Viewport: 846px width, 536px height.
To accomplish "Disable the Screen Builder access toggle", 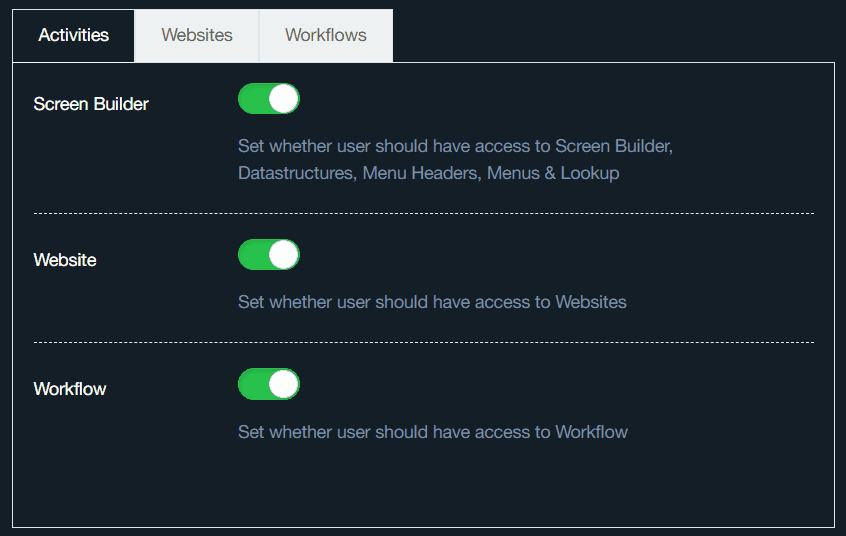I will (268, 99).
